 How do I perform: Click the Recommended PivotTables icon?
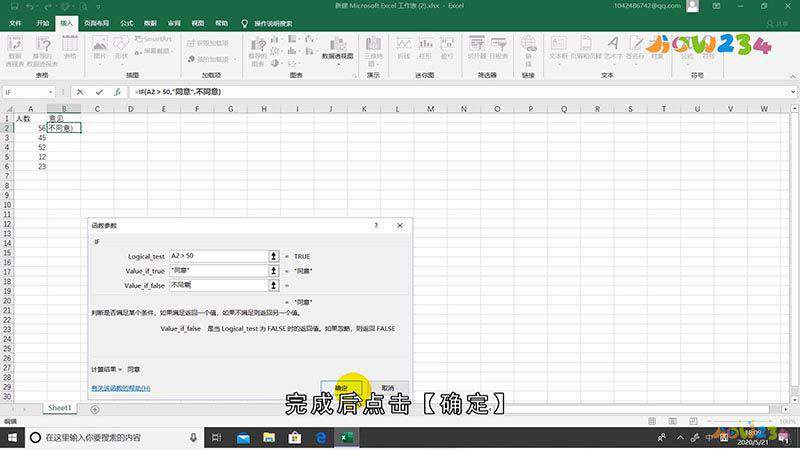(42, 51)
